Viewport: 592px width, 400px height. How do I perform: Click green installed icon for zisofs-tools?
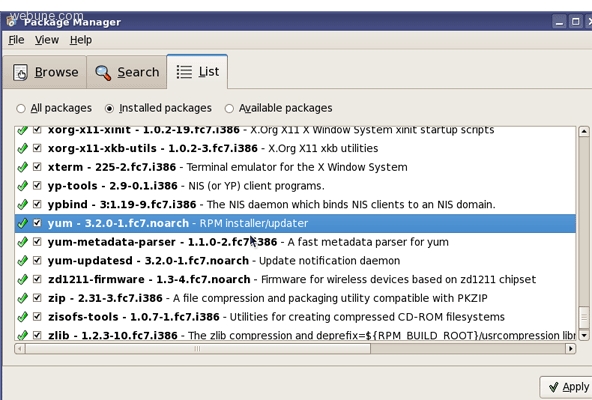[x=23, y=317]
